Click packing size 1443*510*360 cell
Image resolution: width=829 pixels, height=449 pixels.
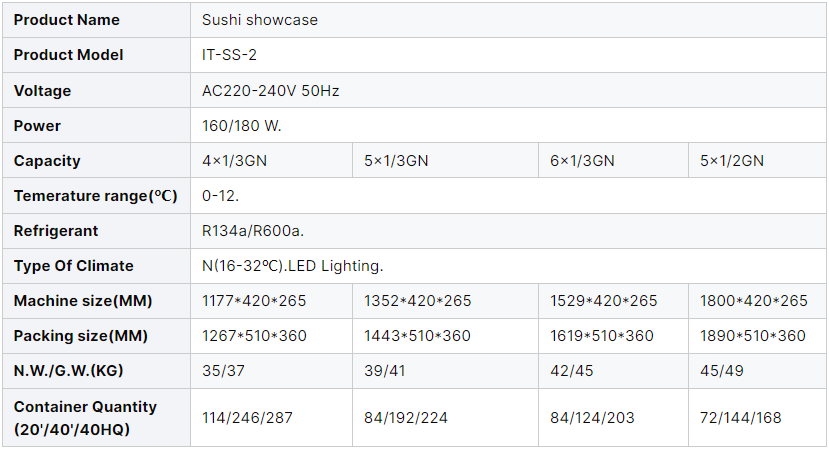click(417, 336)
